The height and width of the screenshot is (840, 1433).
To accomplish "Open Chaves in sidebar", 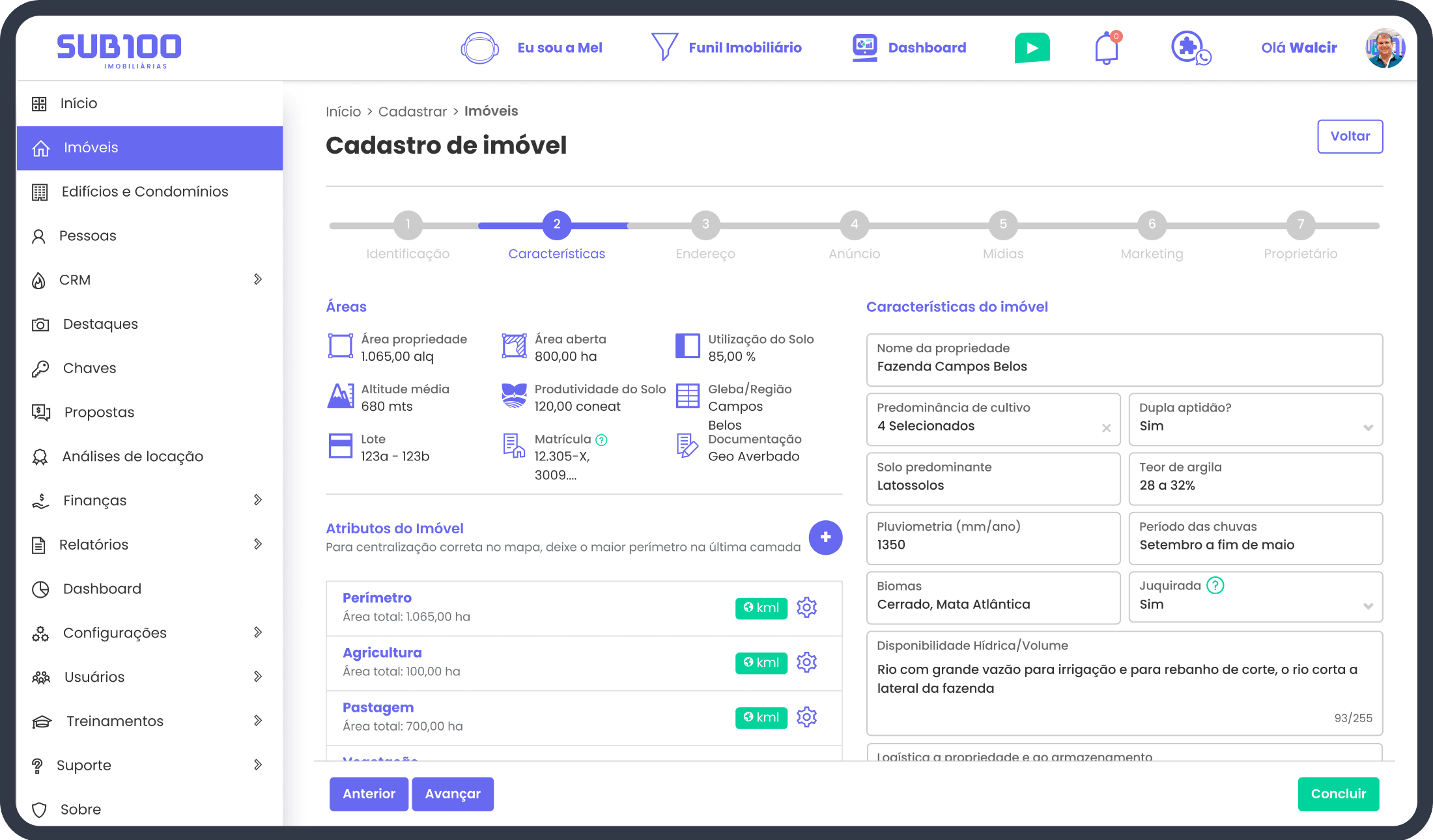I will (150, 369).
